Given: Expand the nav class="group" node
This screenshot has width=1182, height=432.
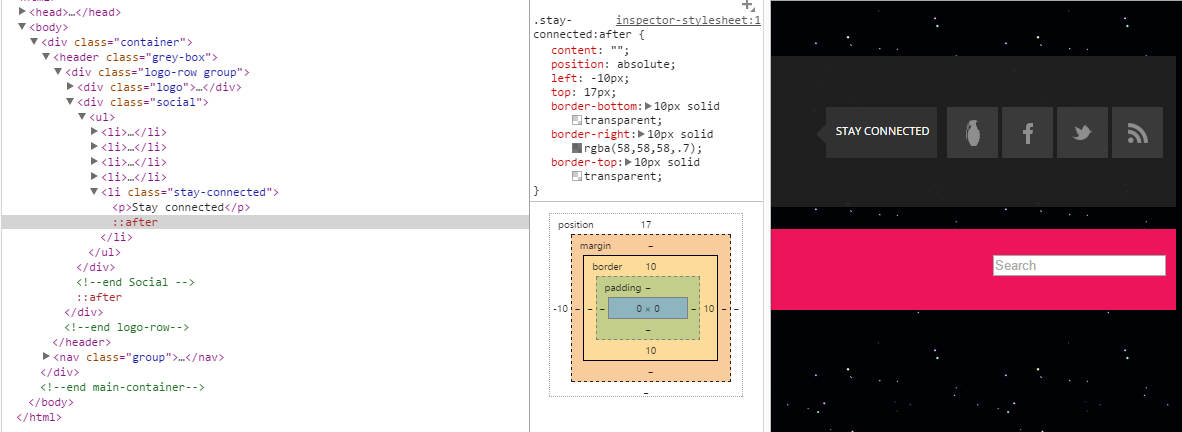Looking at the screenshot, I should click(x=46, y=357).
